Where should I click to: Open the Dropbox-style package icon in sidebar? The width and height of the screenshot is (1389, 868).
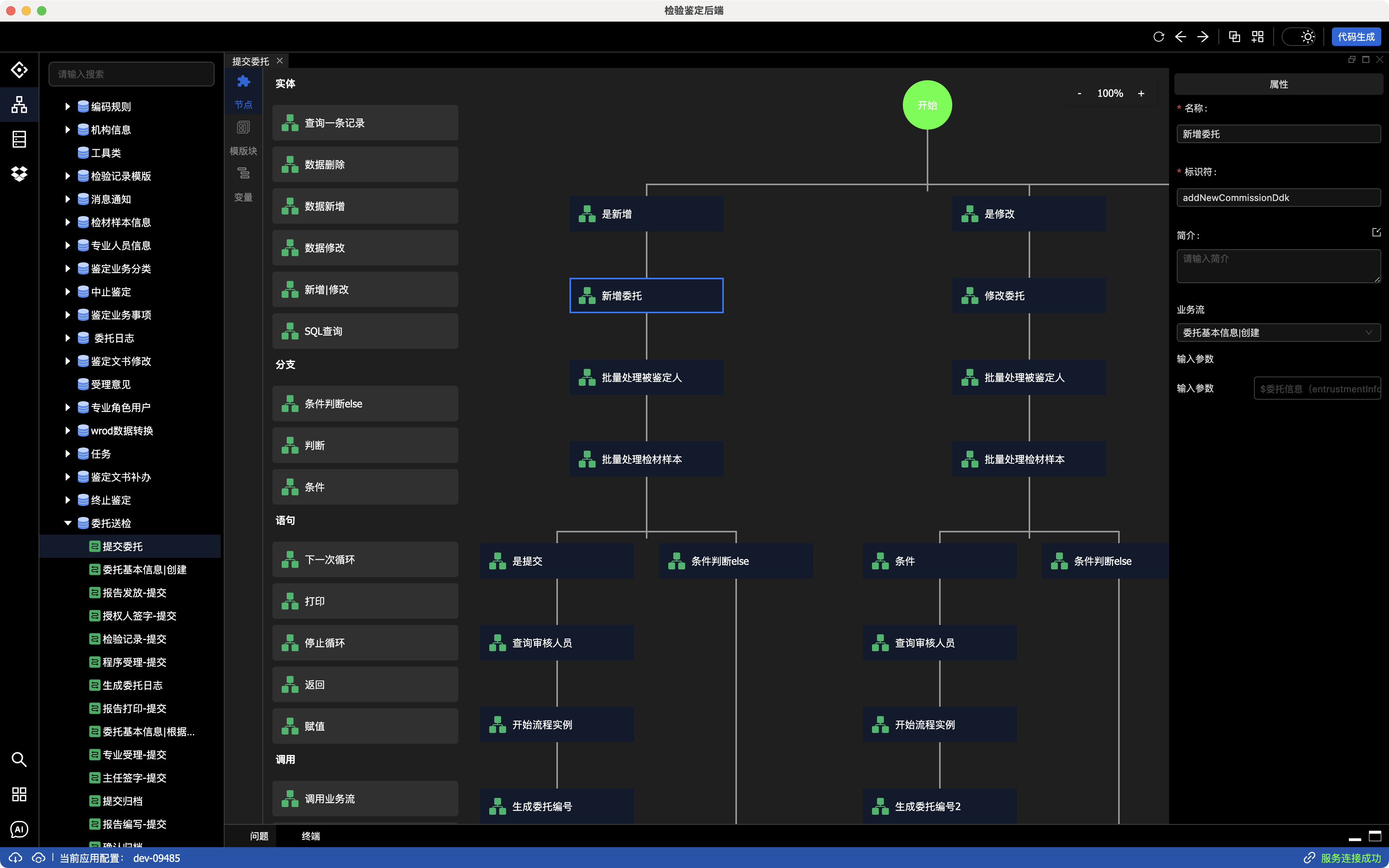point(19,173)
